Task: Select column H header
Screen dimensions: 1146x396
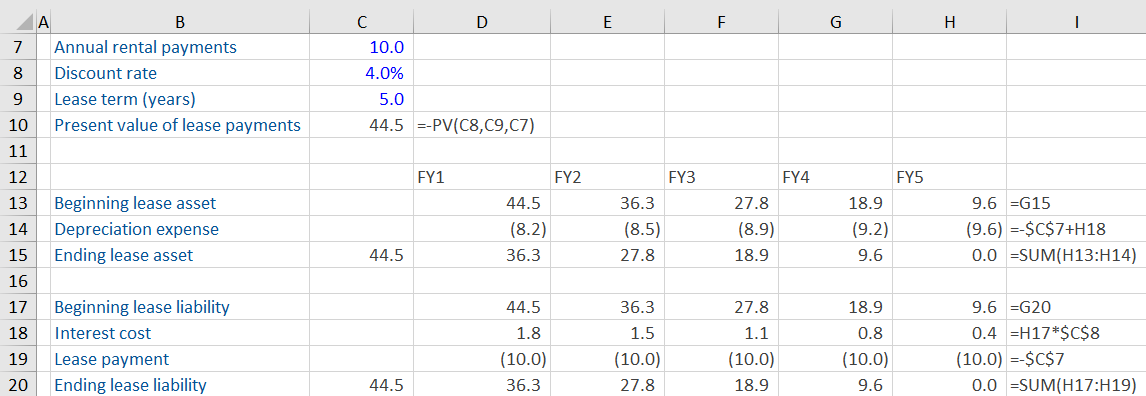Action: pyautogui.click(x=949, y=23)
